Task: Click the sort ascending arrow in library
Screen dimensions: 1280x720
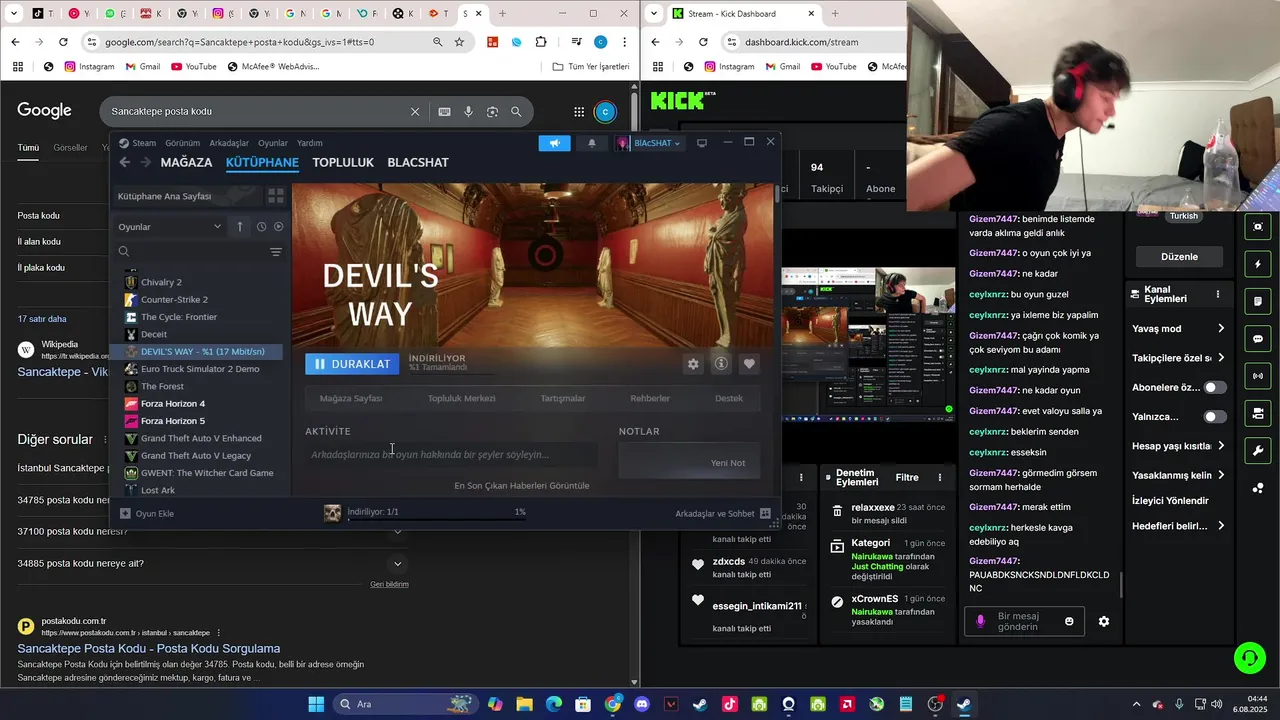Action: point(240,227)
